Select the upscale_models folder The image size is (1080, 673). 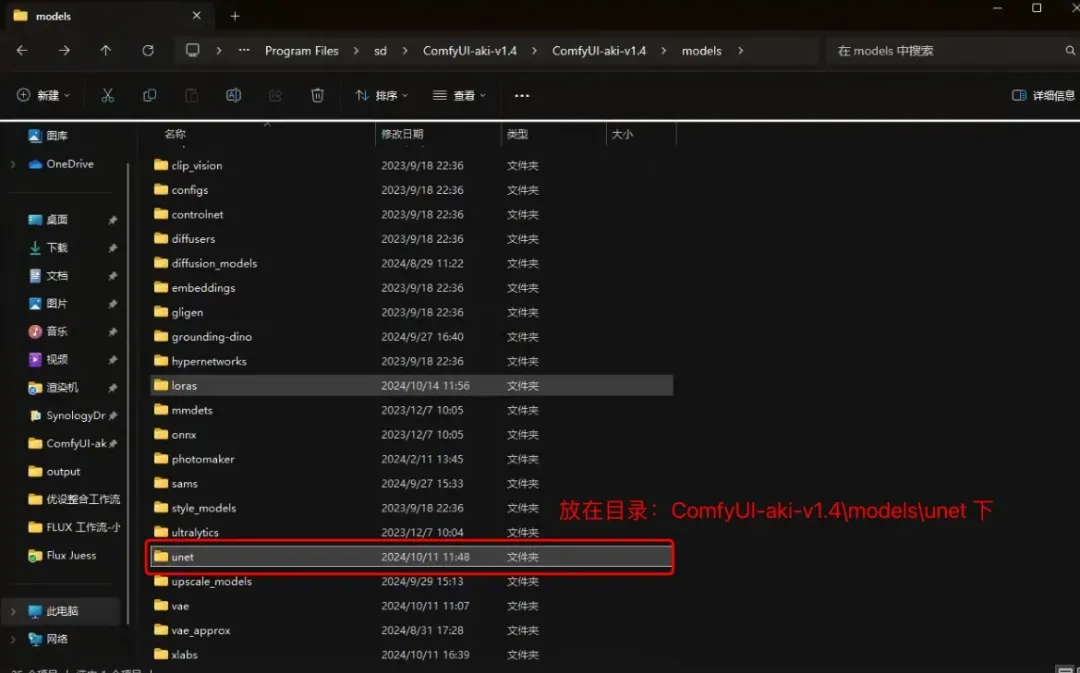411,581
